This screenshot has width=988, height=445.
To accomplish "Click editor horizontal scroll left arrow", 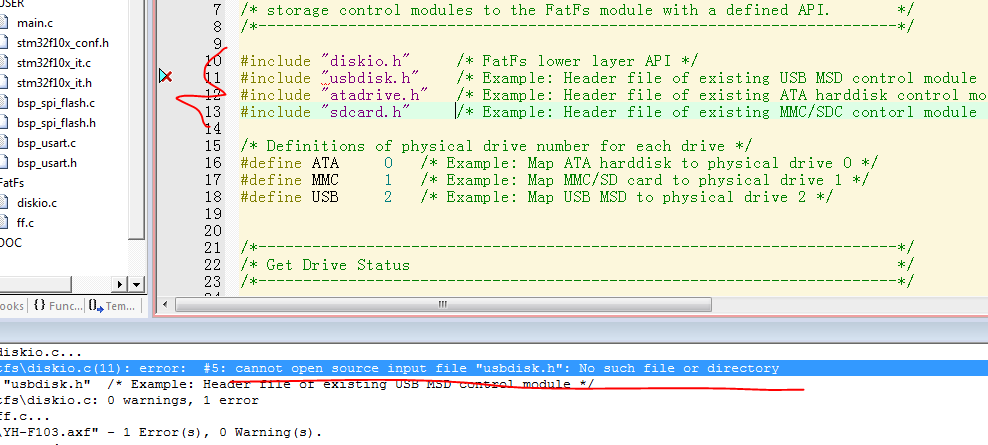I will (165, 305).
